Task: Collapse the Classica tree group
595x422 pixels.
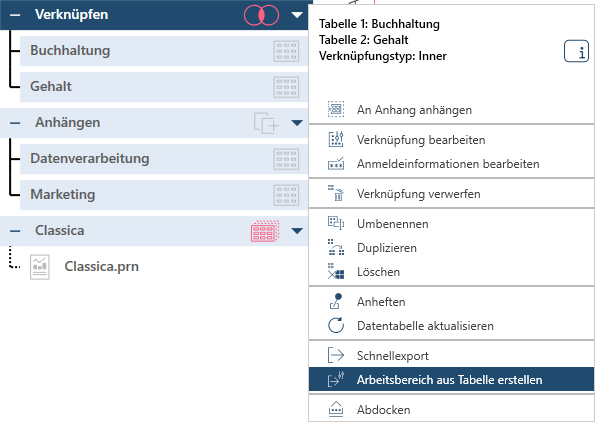Action: tap(15, 231)
